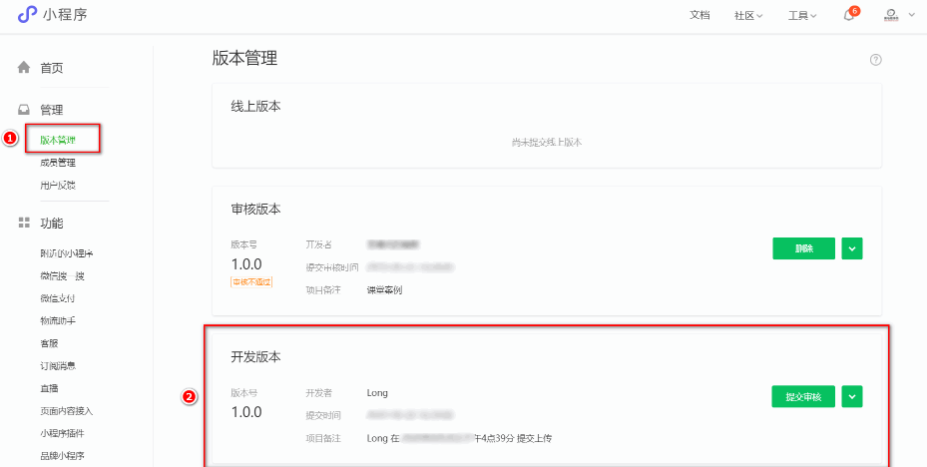Image resolution: width=927 pixels, height=467 pixels.
Task: Click the 审核不通过 status tag
Action: (x=251, y=282)
